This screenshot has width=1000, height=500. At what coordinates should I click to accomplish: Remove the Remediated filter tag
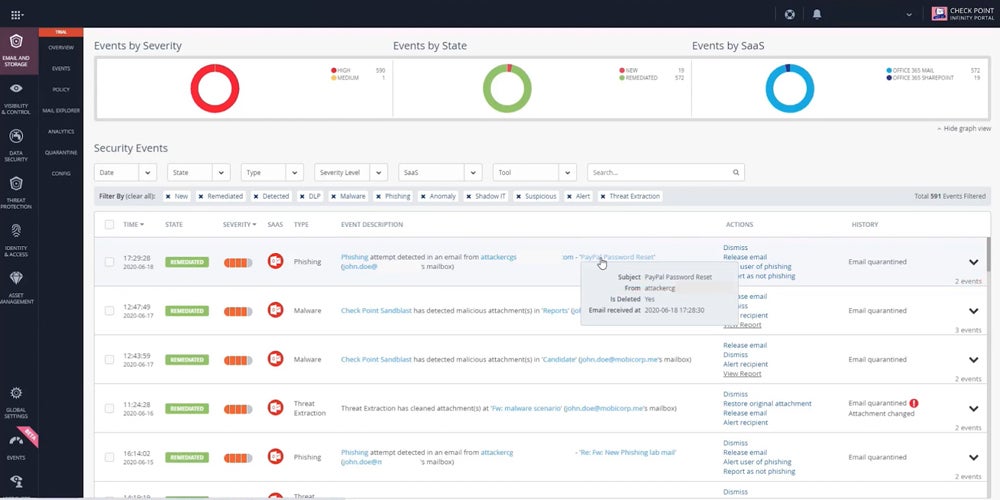(200, 196)
